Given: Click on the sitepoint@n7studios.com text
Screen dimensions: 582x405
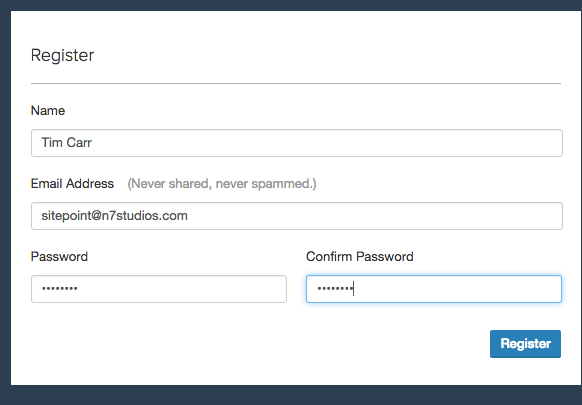Looking at the screenshot, I should (x=114, y=216).
